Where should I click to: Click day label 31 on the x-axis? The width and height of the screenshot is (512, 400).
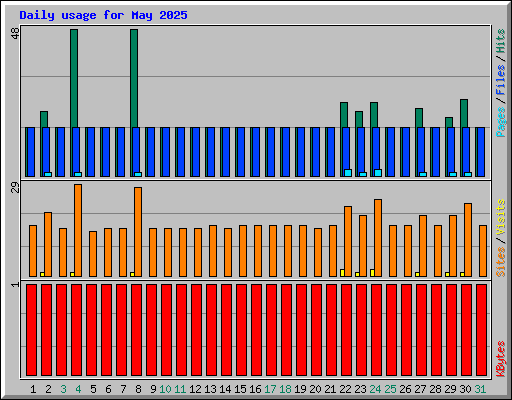480,389
